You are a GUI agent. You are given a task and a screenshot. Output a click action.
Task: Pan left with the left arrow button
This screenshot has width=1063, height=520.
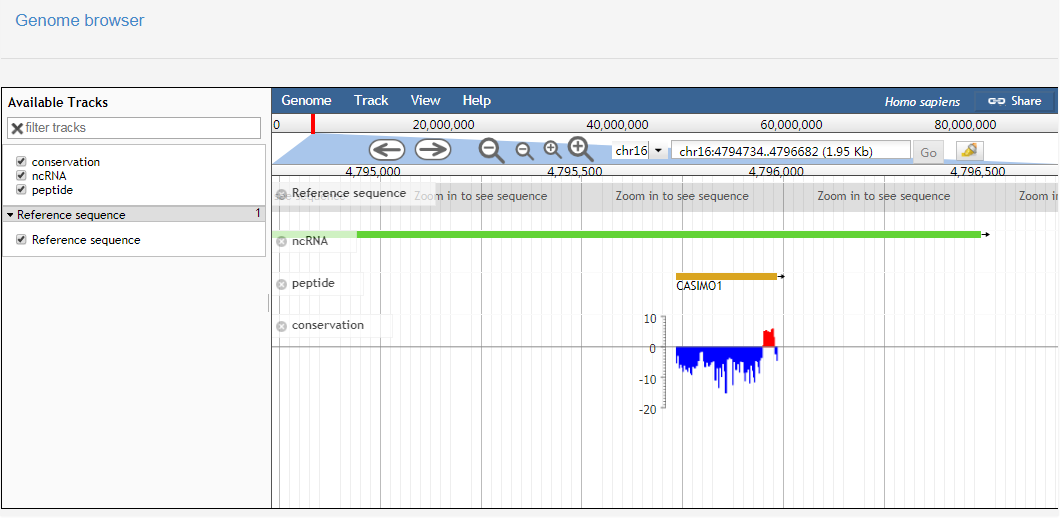pos(387,150)
